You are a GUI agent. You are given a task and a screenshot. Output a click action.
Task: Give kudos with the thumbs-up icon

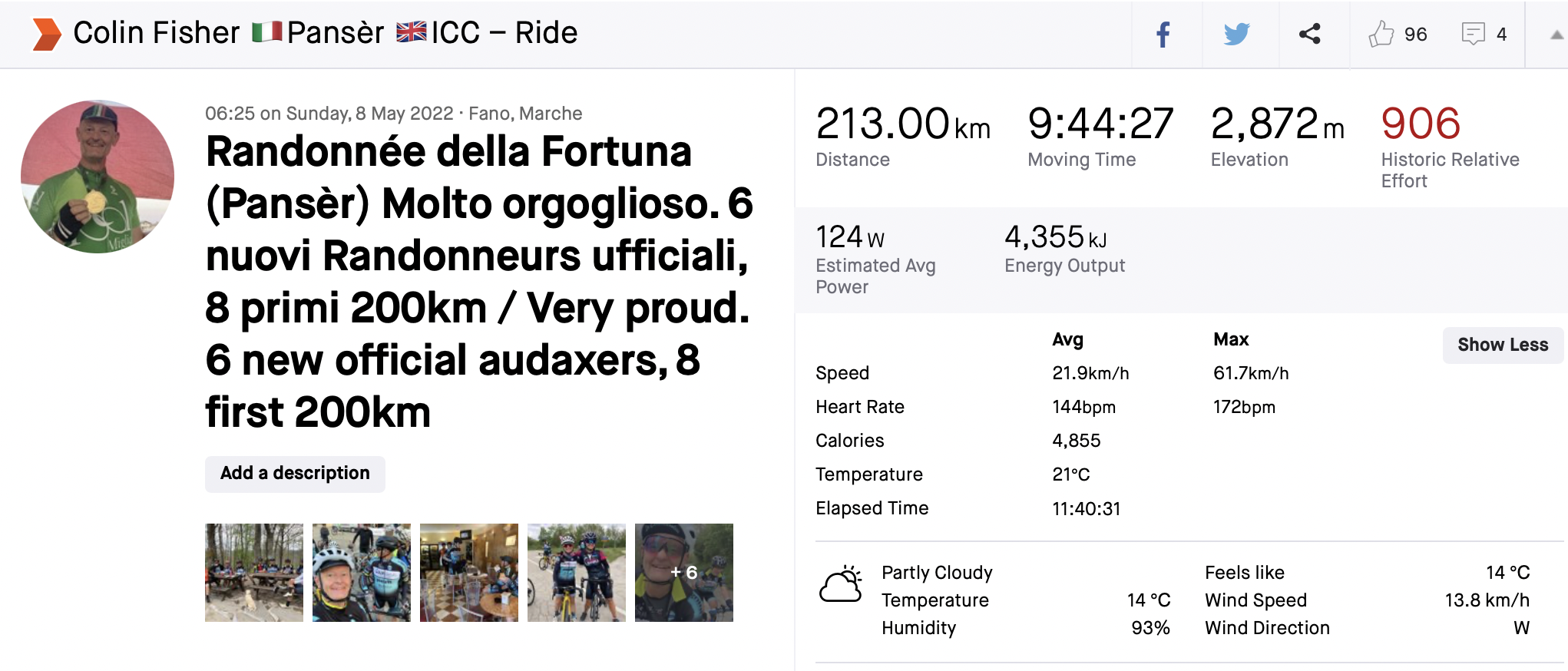1381,35
